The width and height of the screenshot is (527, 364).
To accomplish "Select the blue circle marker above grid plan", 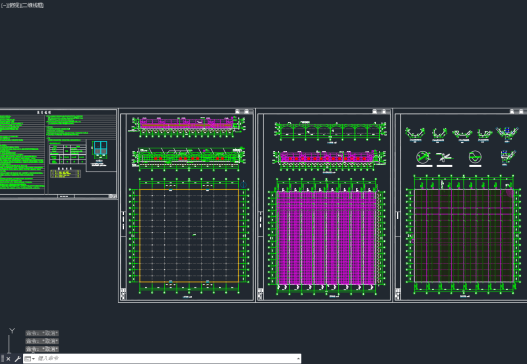I will (x=244, y=185).
